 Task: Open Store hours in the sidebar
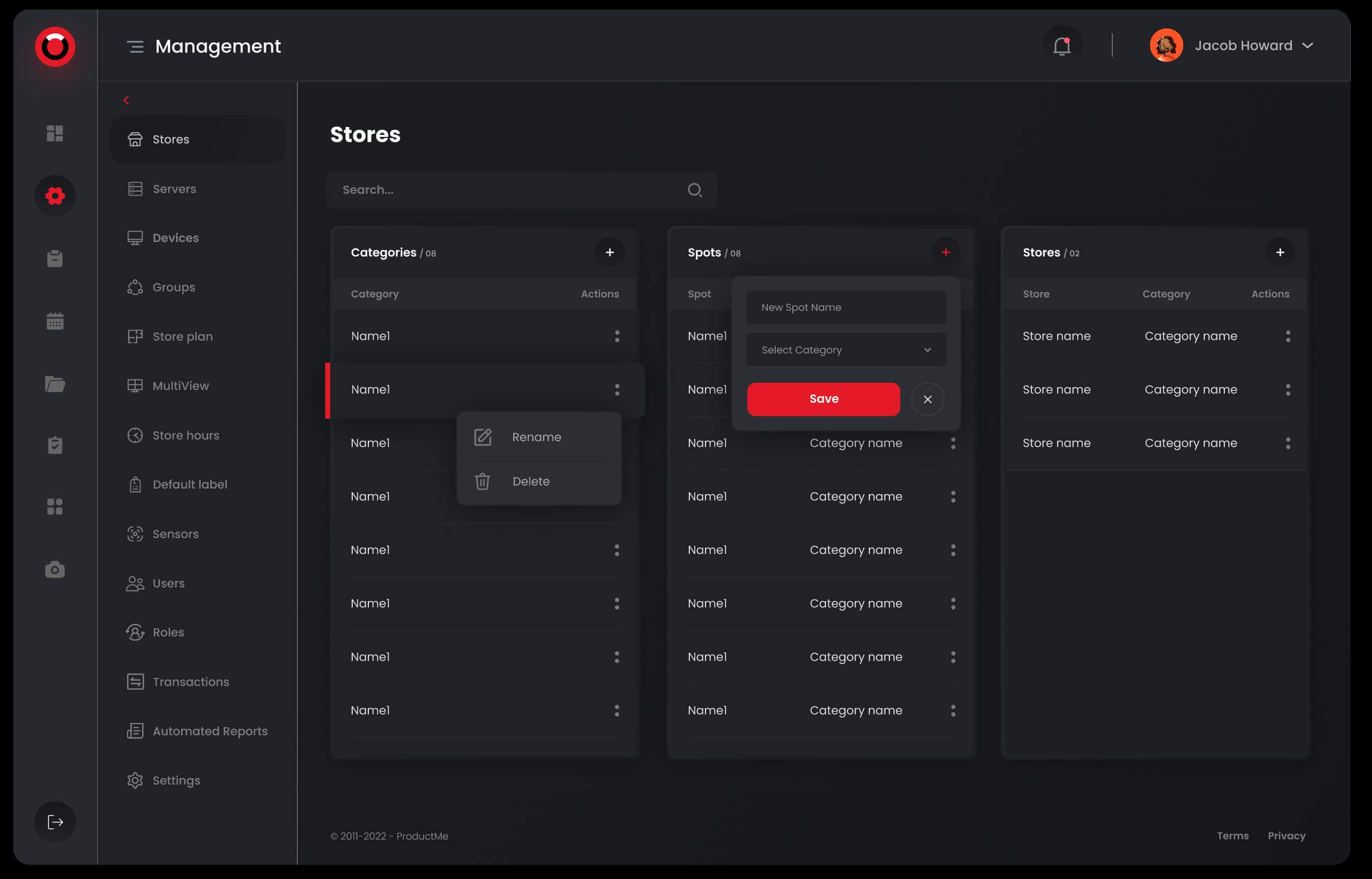coord(186,436)
